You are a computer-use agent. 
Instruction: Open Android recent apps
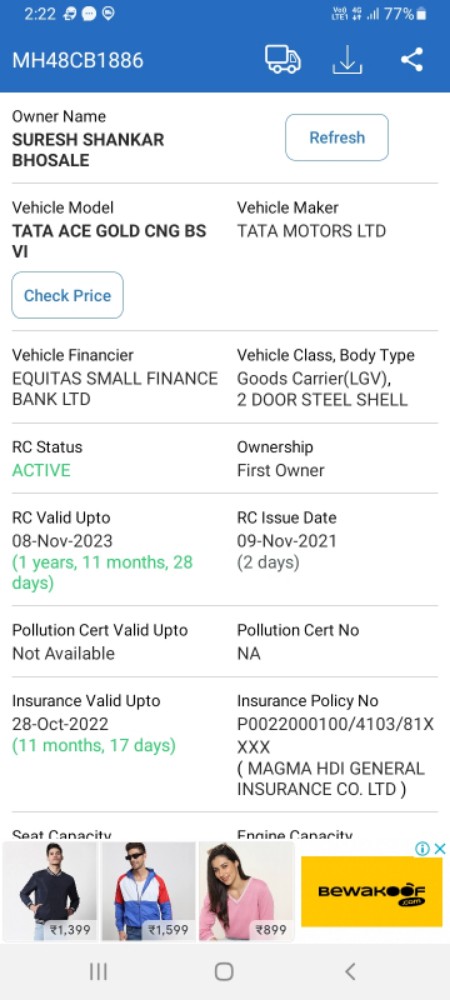pyautogui.click(x=98, y=971)
